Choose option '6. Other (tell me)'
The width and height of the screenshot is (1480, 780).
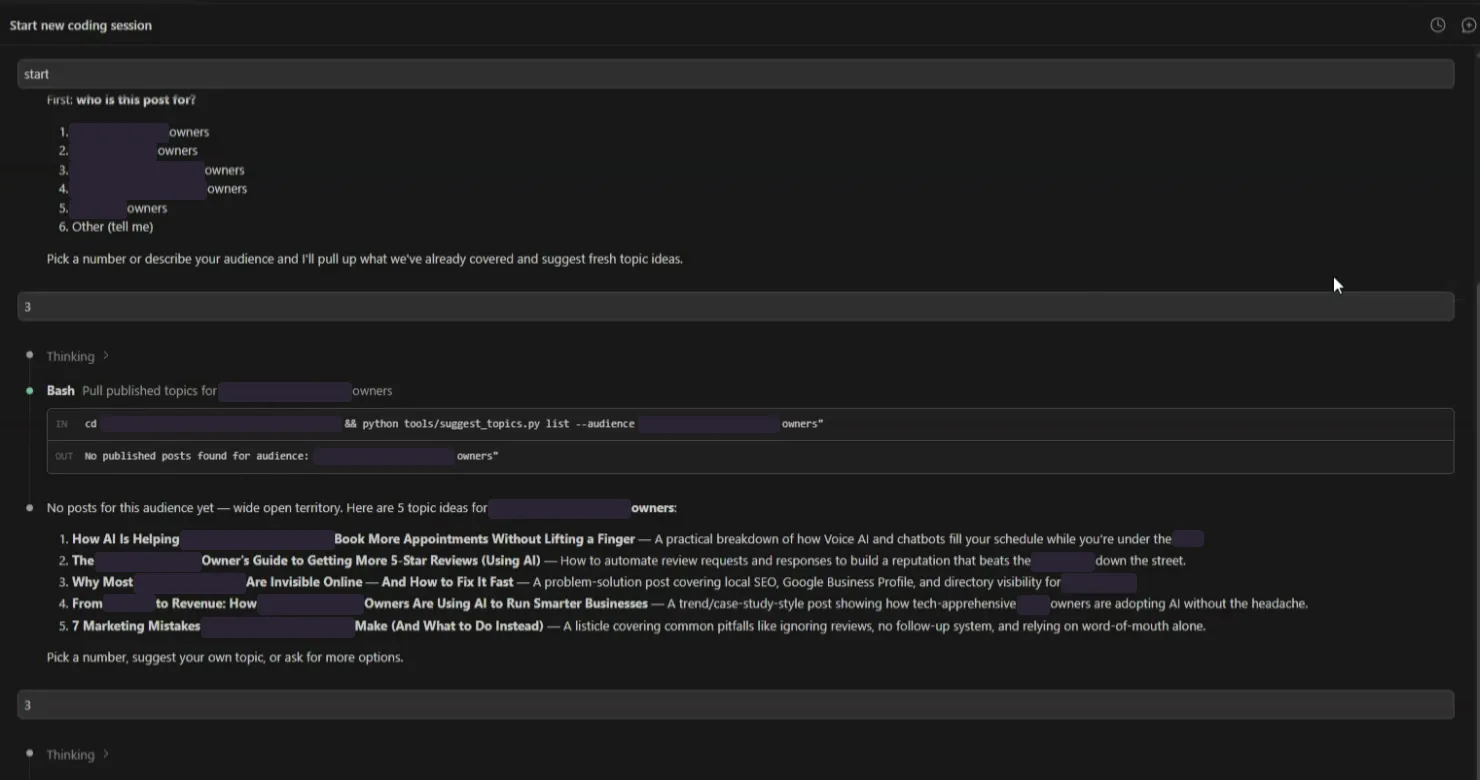pos(106,227)
